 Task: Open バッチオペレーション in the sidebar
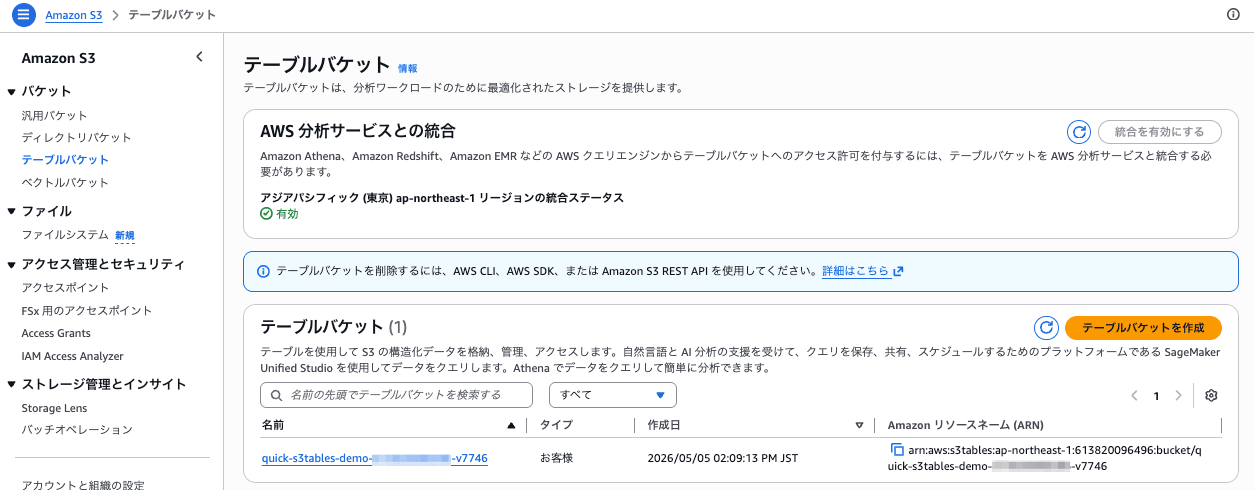[x=77, y=430]
